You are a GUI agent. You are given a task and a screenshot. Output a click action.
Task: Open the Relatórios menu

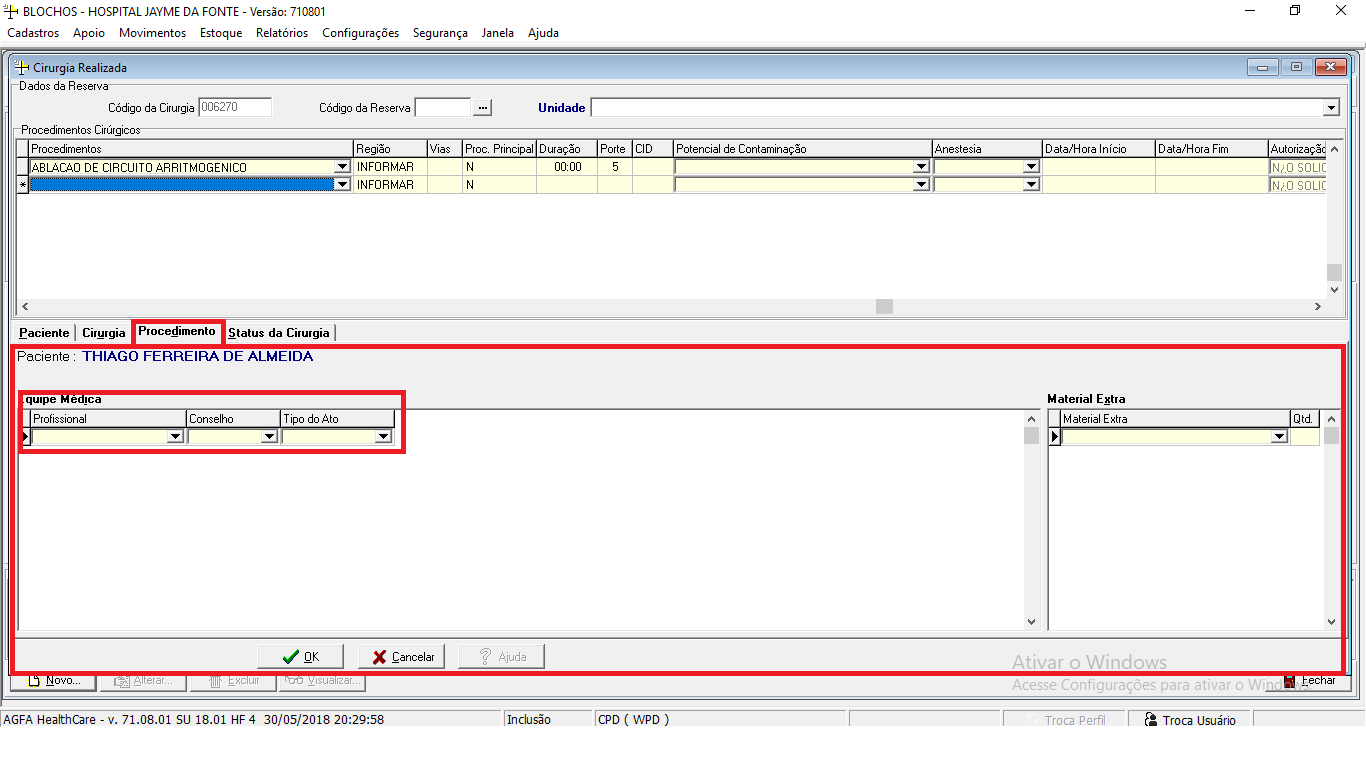click(282, 33)
